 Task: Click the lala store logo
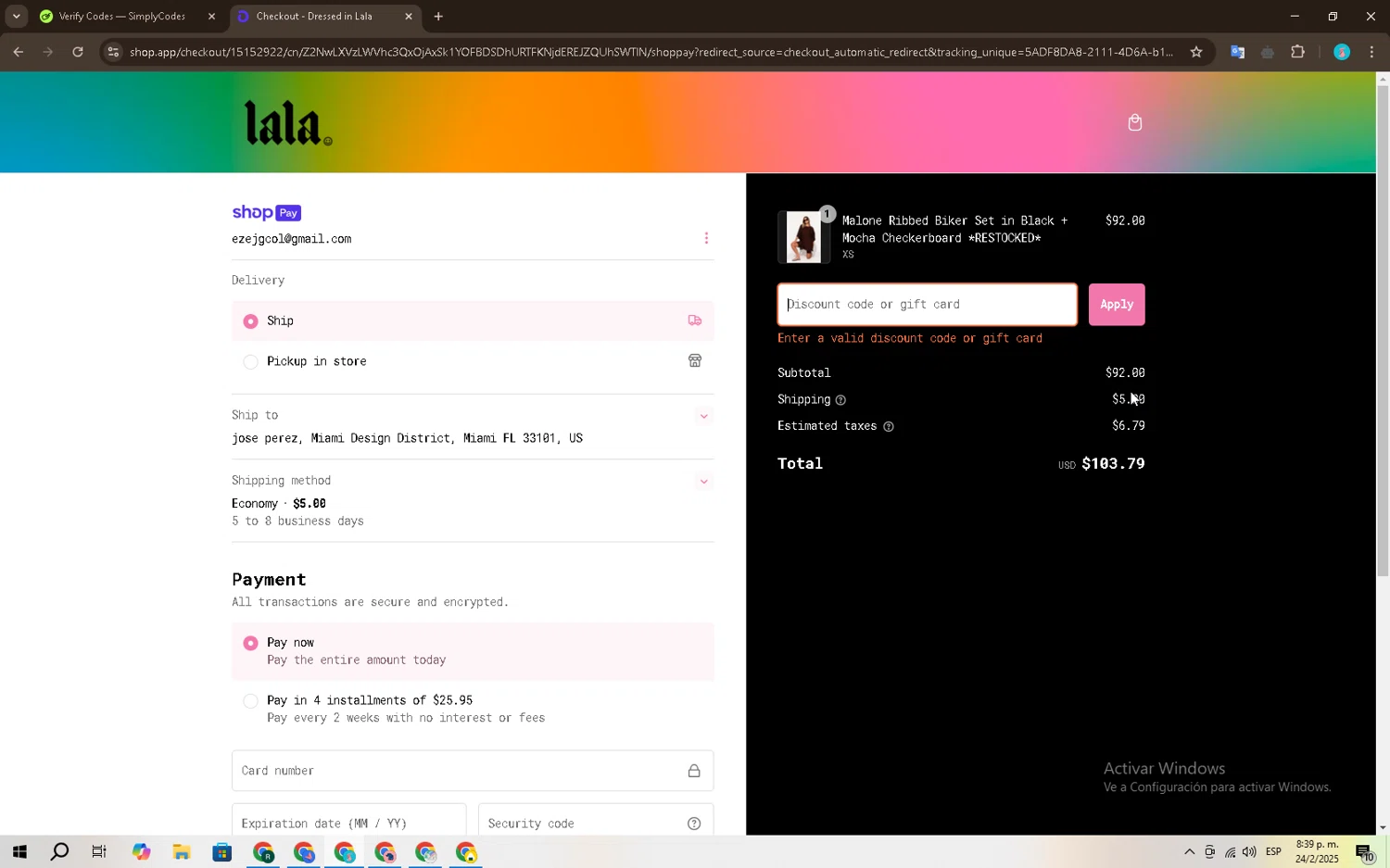click(287, 123)
